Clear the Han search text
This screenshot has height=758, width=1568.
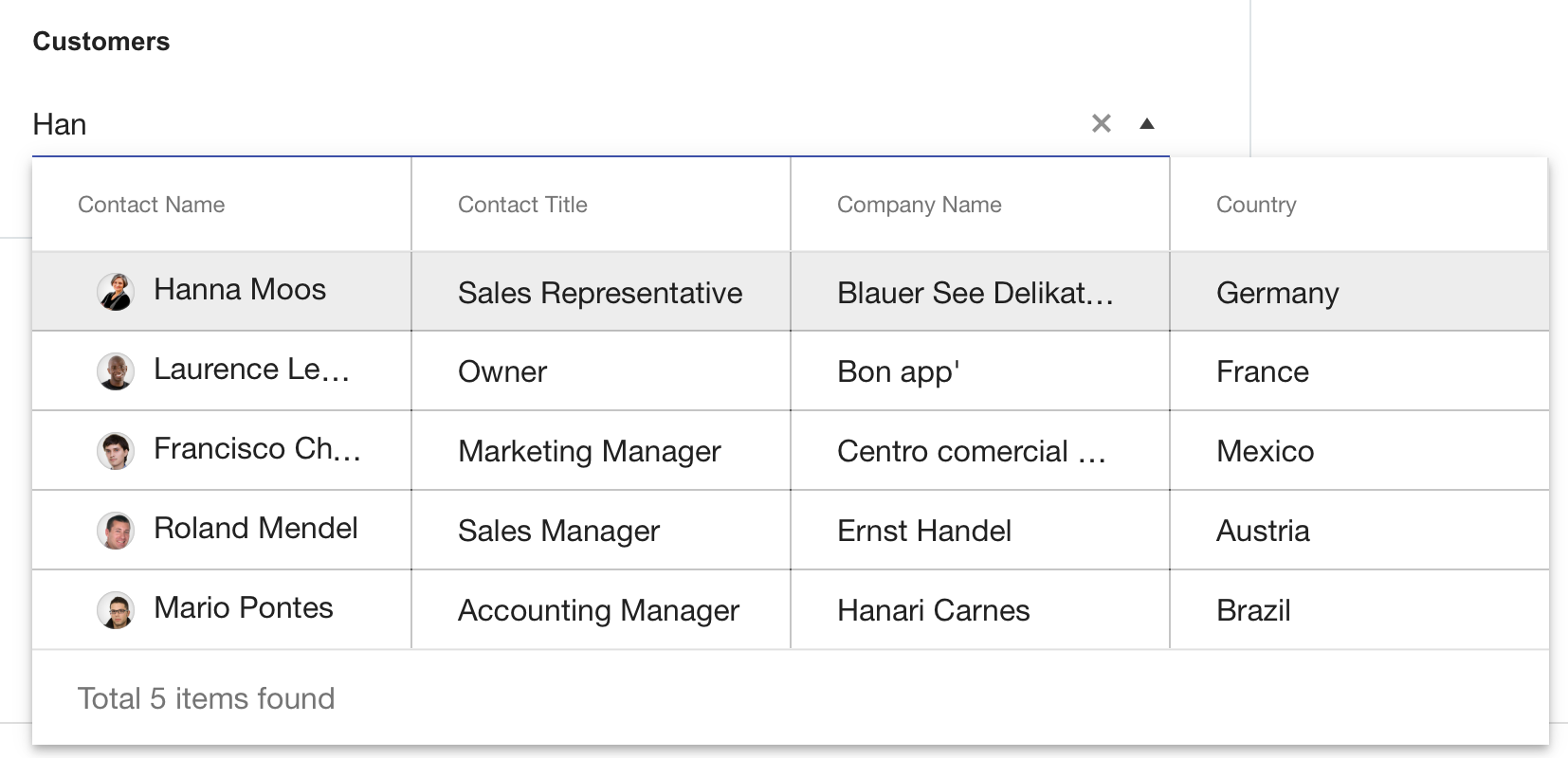pyautogui.click(x=1101, y=123)
